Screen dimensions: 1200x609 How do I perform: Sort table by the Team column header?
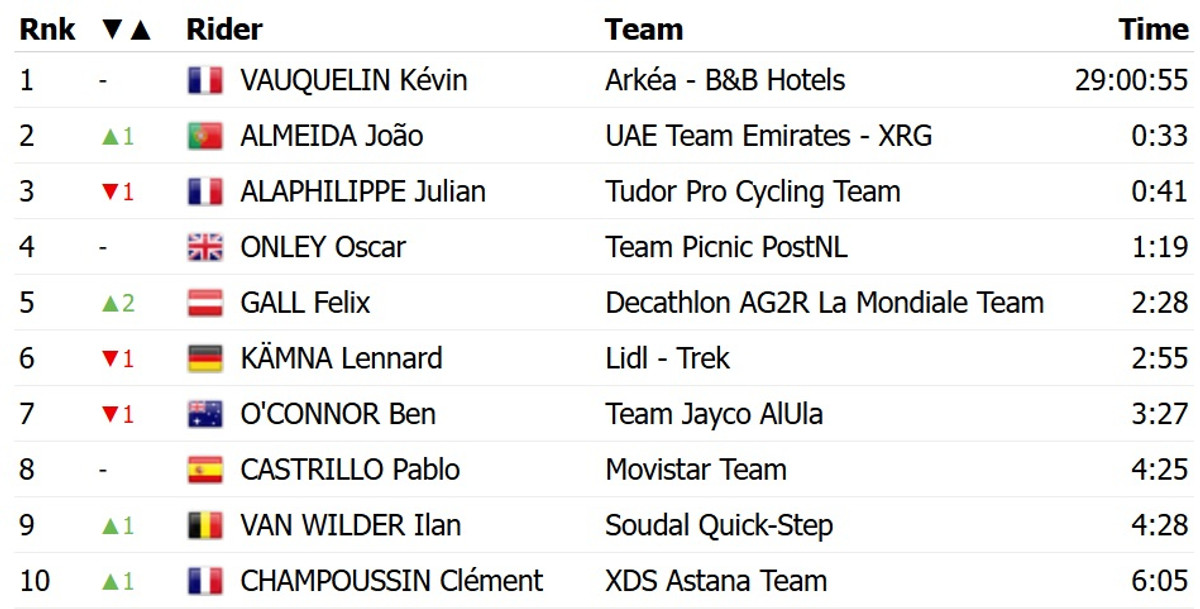(x=644, y=30)
